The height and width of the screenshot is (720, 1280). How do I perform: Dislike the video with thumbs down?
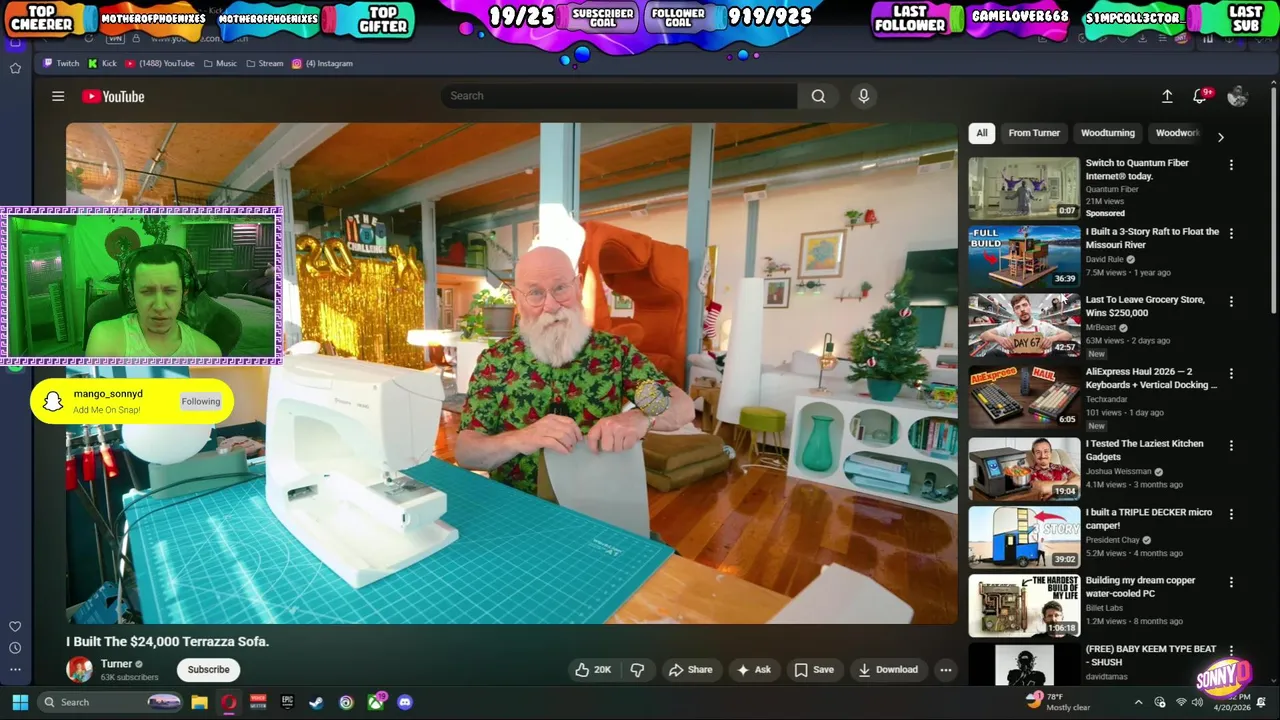[x=637, y=670]
